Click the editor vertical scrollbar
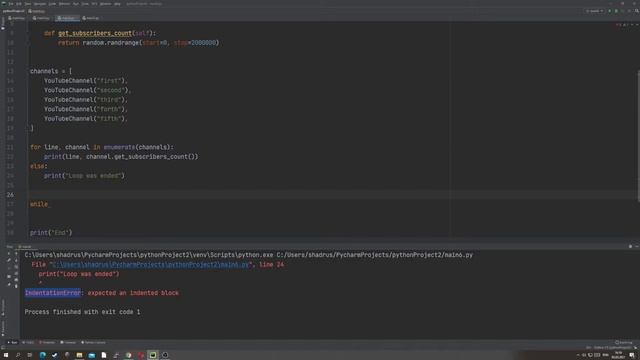The image size is (640, 360). coord(638,136)
